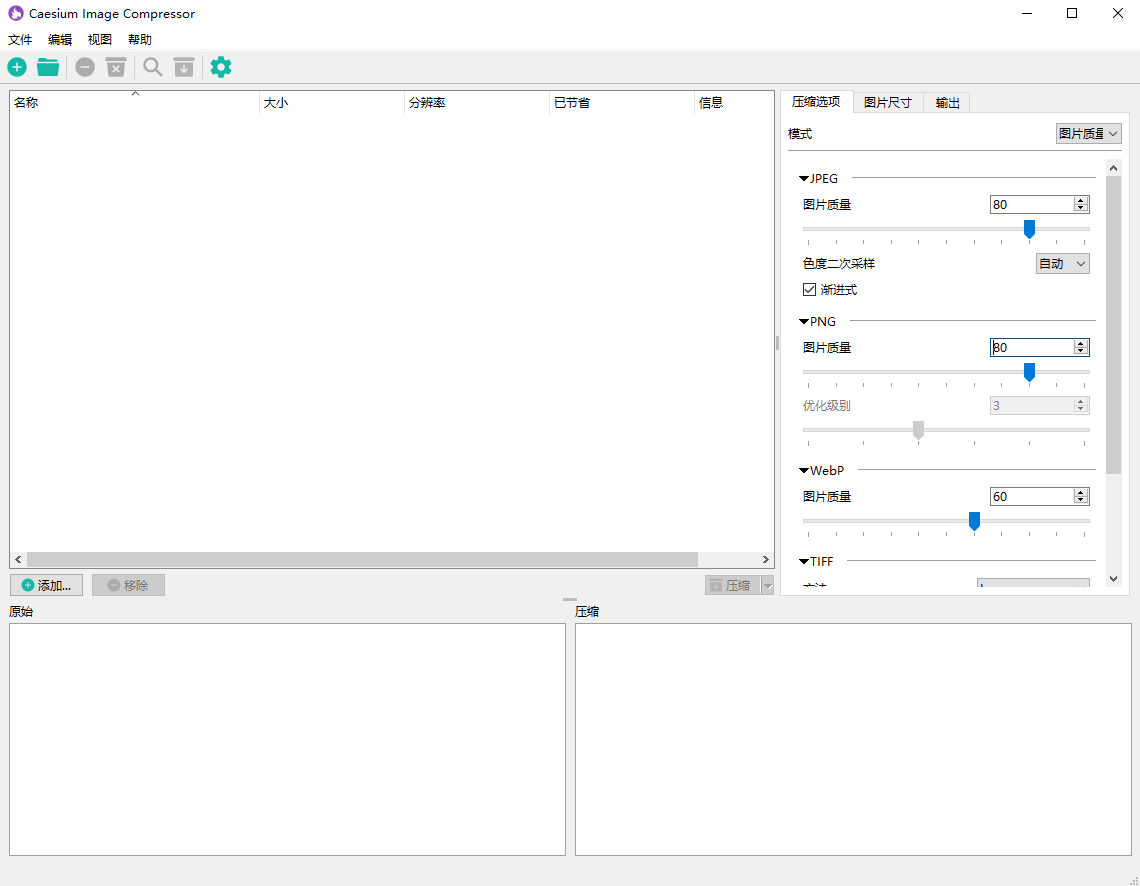This screenshot has height=886, width=1140.
Task: Switch to the 输出 tab
Action: [947, 102]
